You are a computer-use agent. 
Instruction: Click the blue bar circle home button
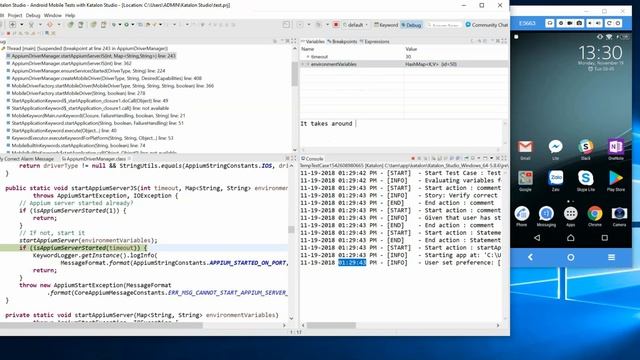[x=571, y=257]
